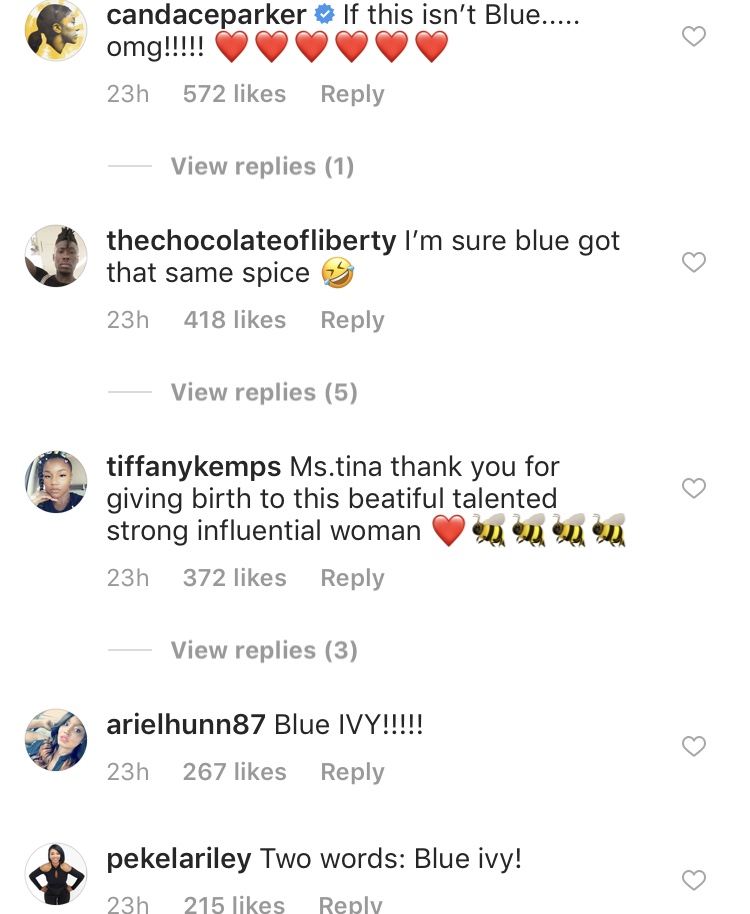Image resolution: width=750 pixels, height=914 pixels.
Task: View 418 likes on thechocolateofliberty's comment
Action: tap(234, 320)
